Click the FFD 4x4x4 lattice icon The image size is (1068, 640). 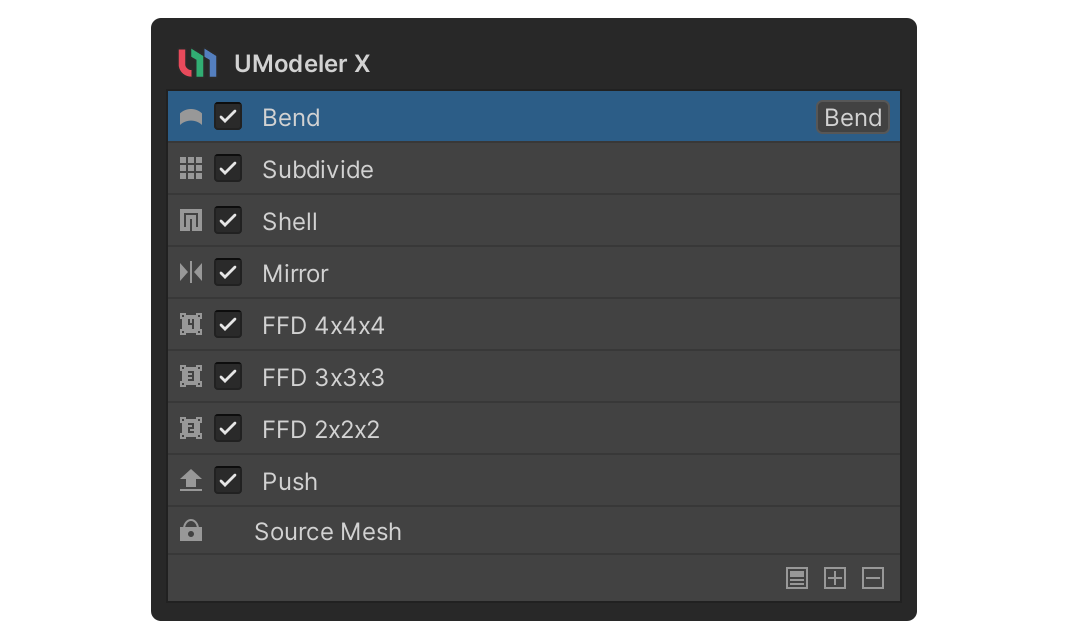click(x=190, y=325)
